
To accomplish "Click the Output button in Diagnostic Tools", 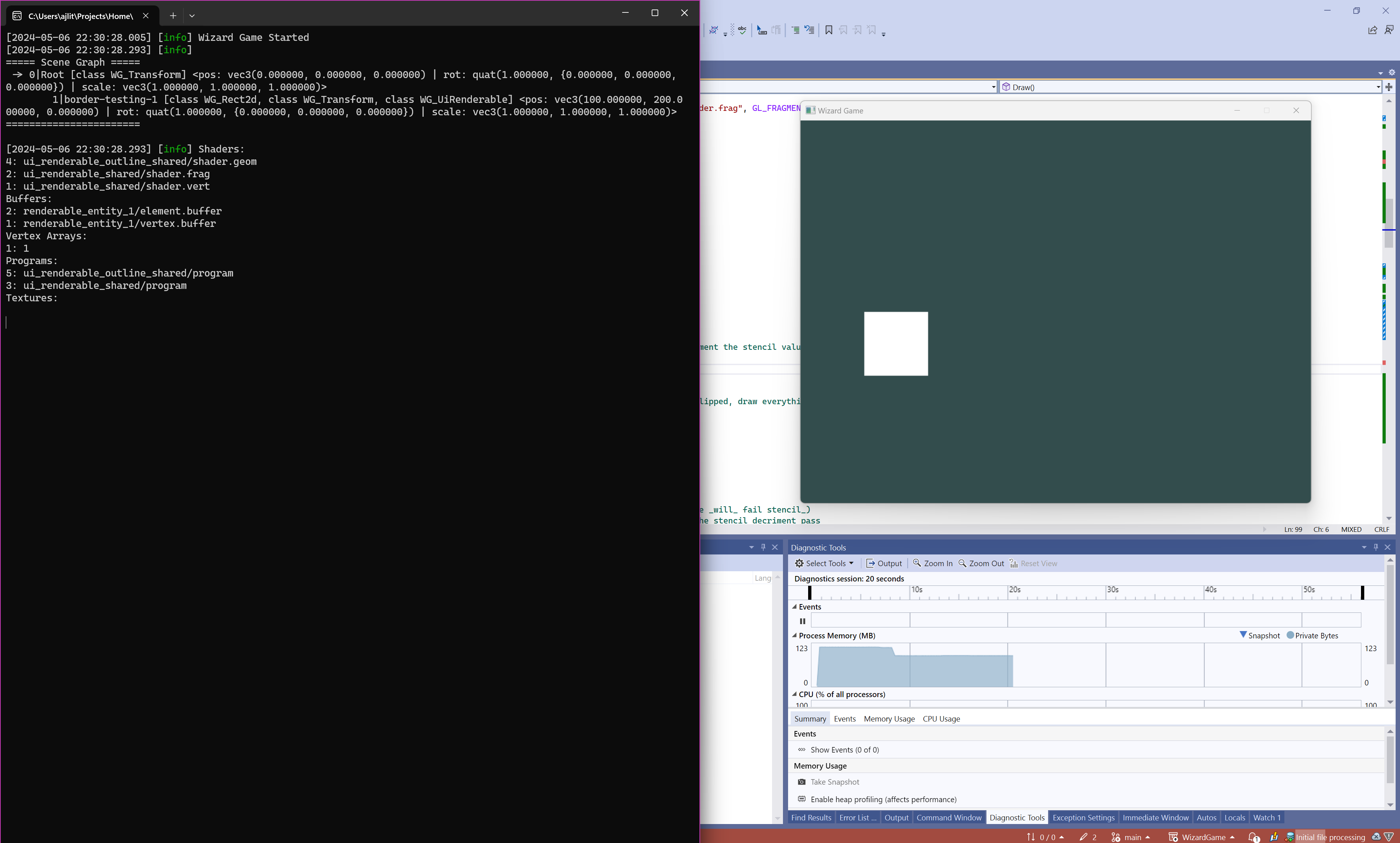I will pos(883,563).
